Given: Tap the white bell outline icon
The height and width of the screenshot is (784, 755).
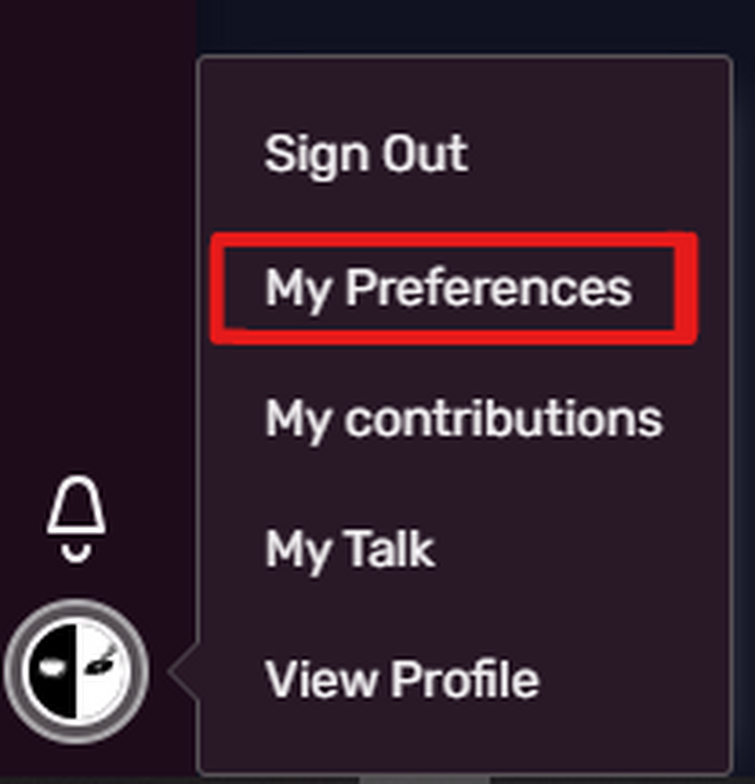Looking at the screenshot, I should point(76,520).
